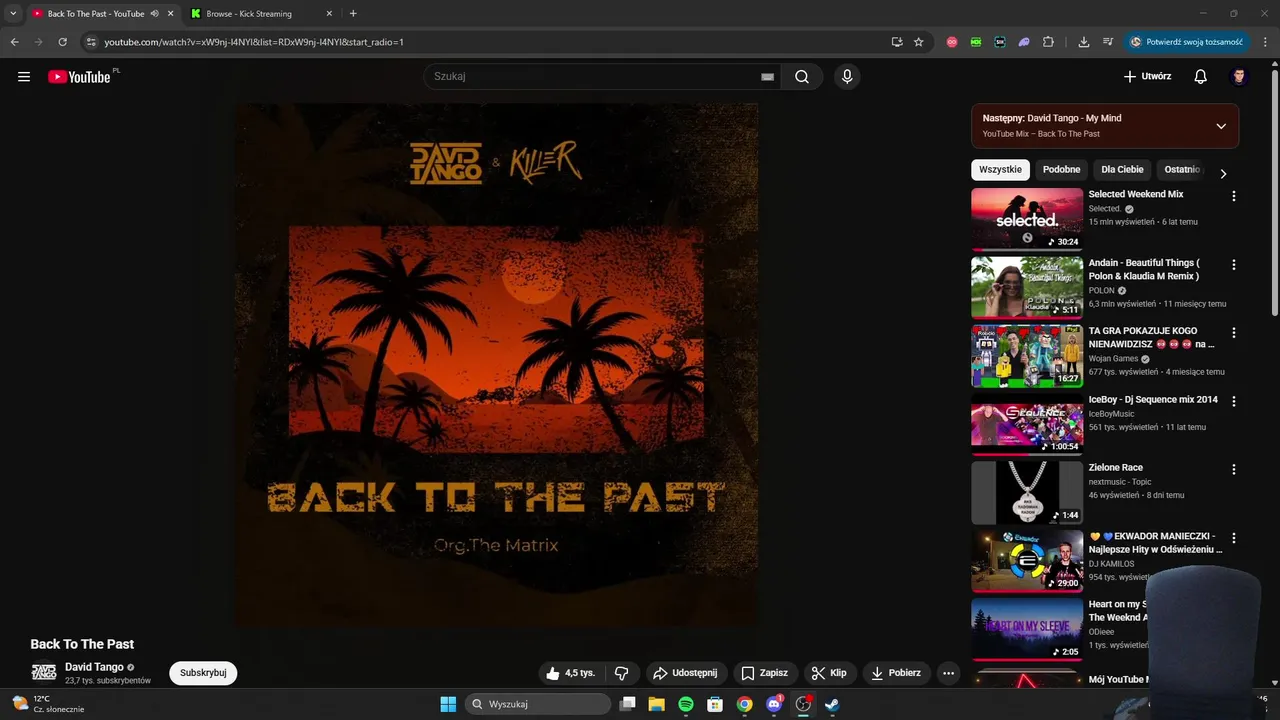Screen dimensions: 1280x720
Task: Open Discord from the taskbar
Action: coord(773,704)
